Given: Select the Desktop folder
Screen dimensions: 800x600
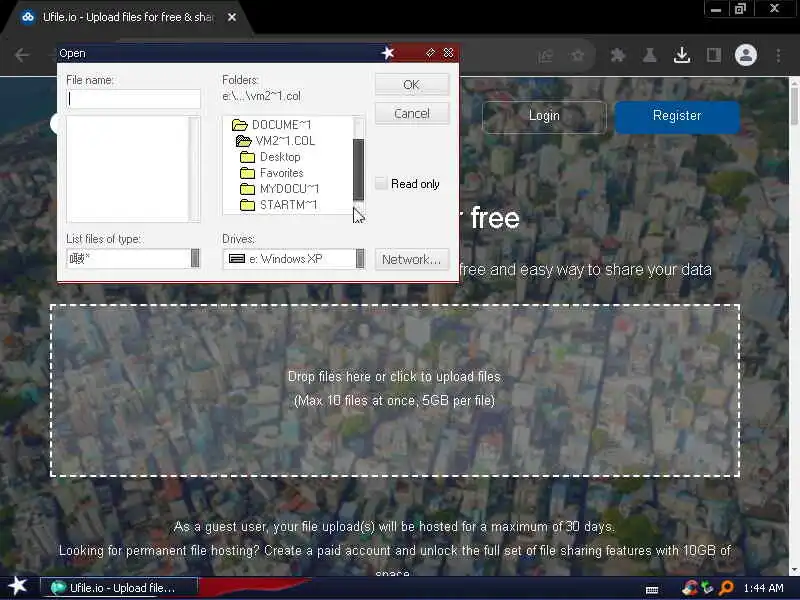Looking at the screenshot, I should point(270,157).
